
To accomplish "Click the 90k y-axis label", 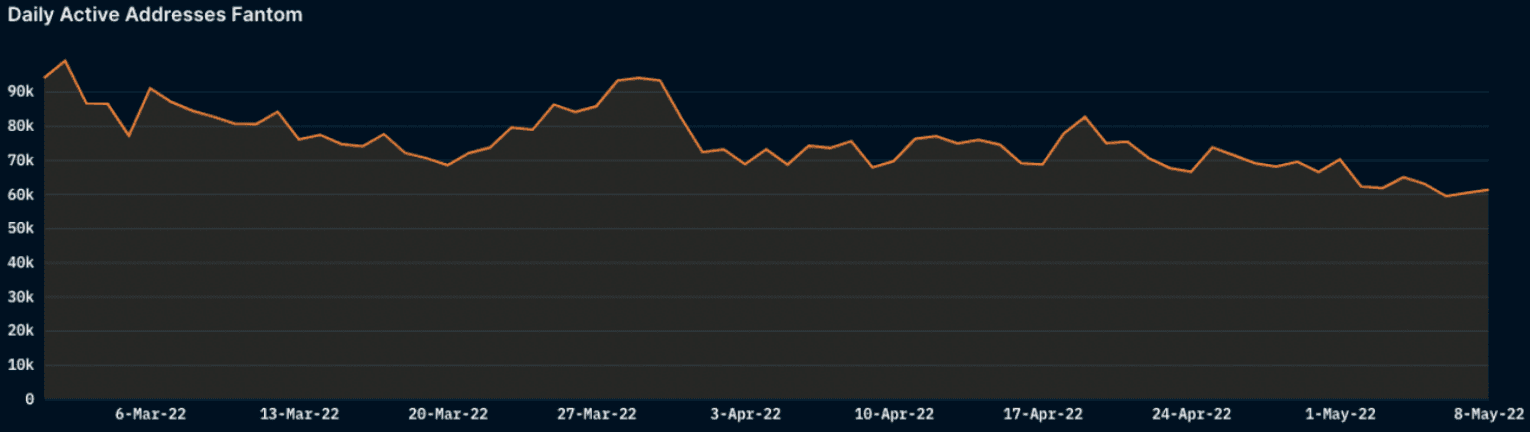I will point(19,92).
